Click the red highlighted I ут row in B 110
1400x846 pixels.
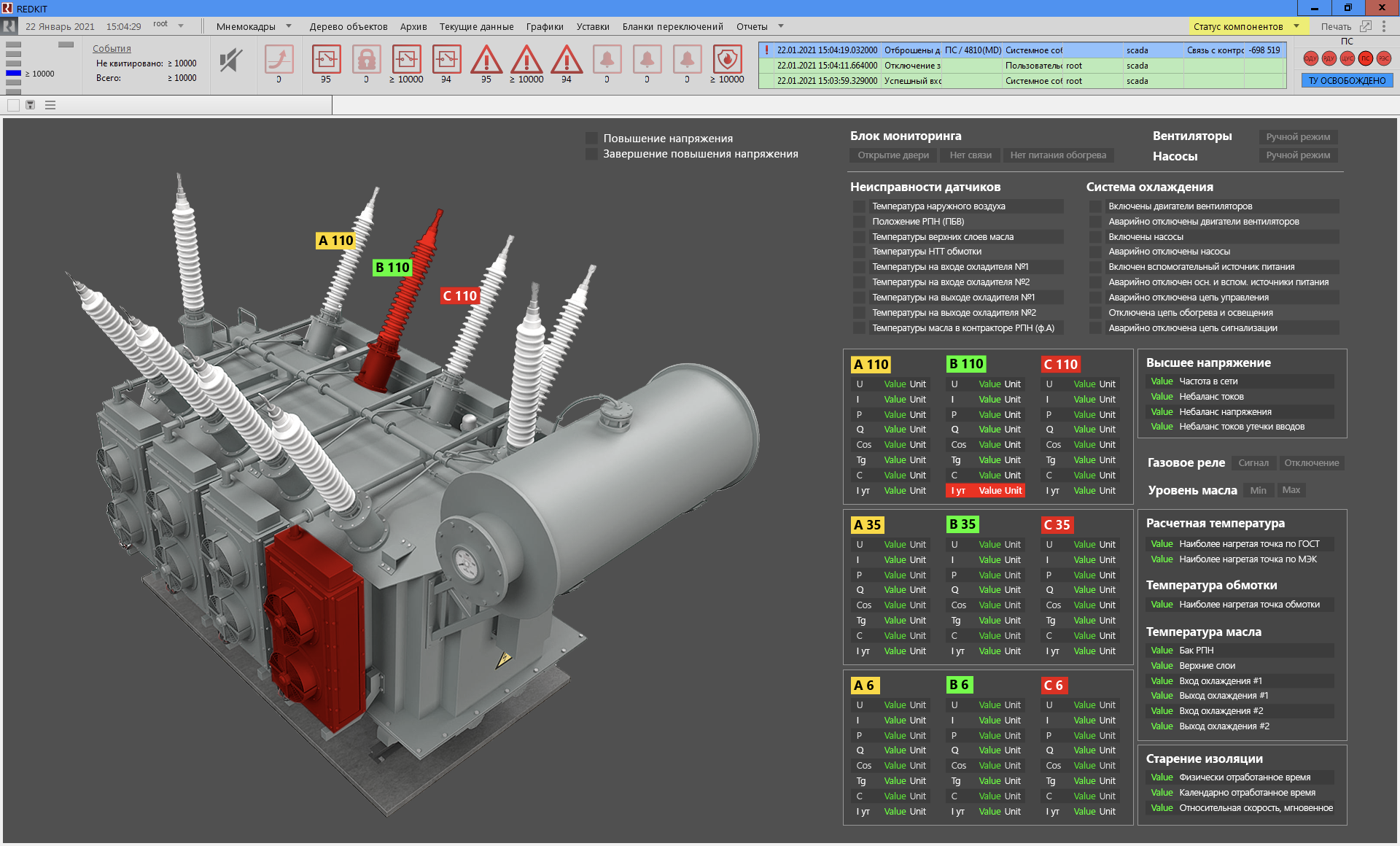click(985, 491)
